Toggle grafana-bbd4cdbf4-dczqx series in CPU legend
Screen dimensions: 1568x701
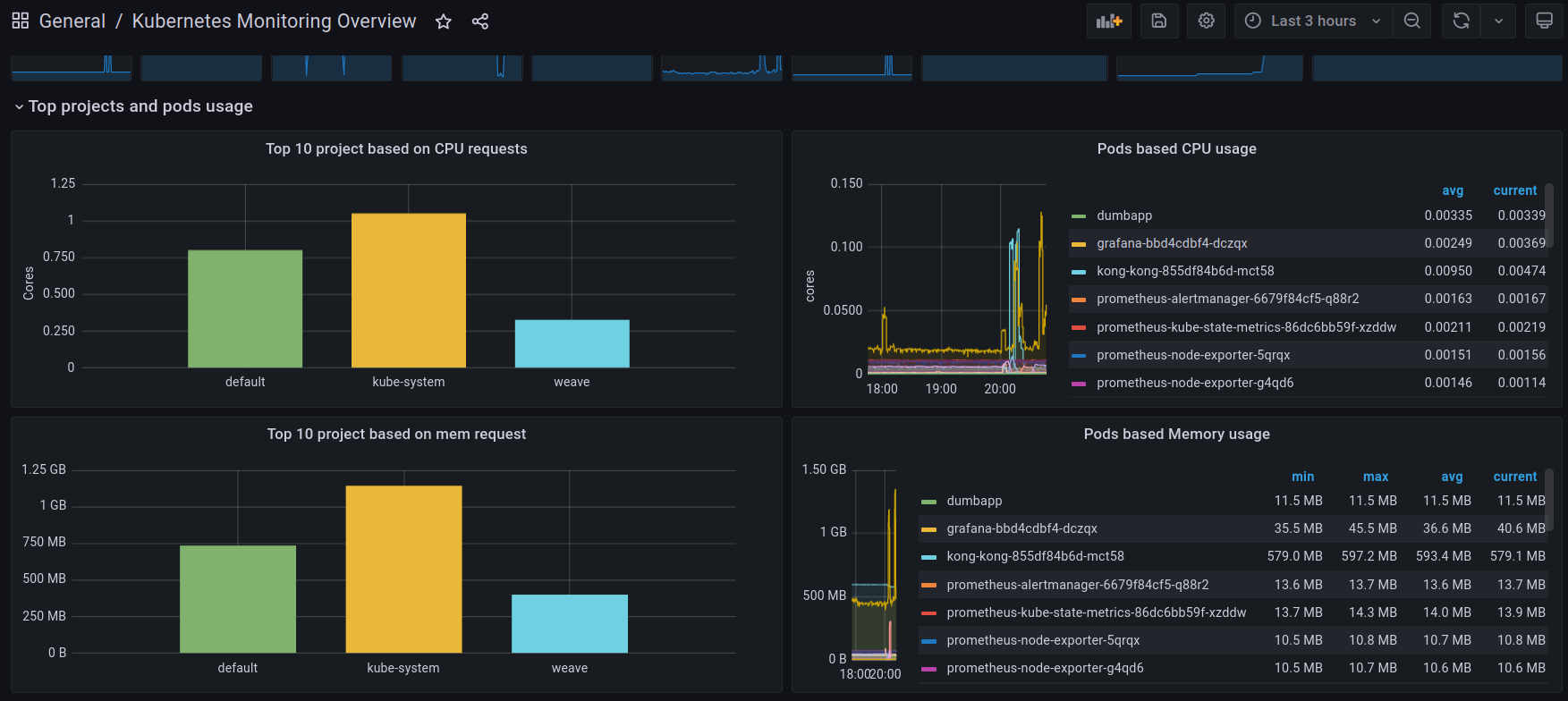coord(1172,243)
